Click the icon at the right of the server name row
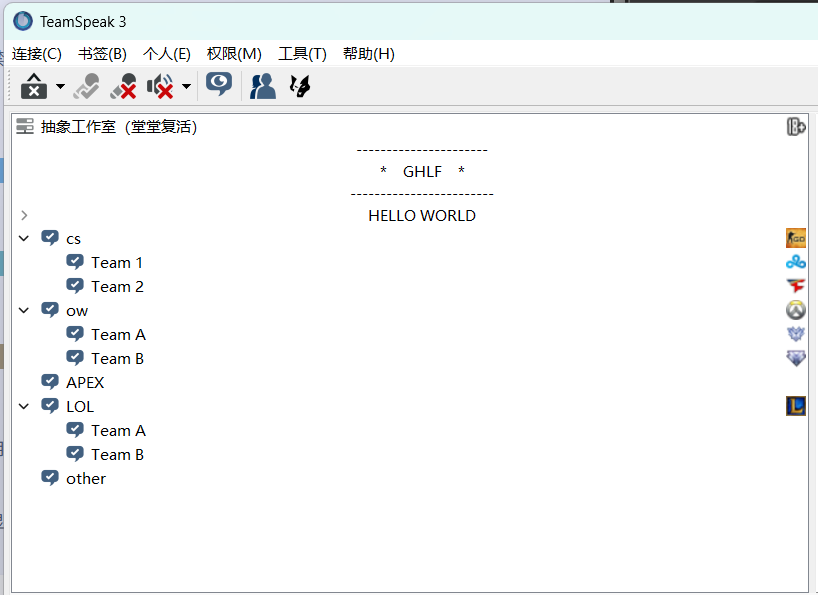This screenshot has height=595, width=818. point(796,127)
